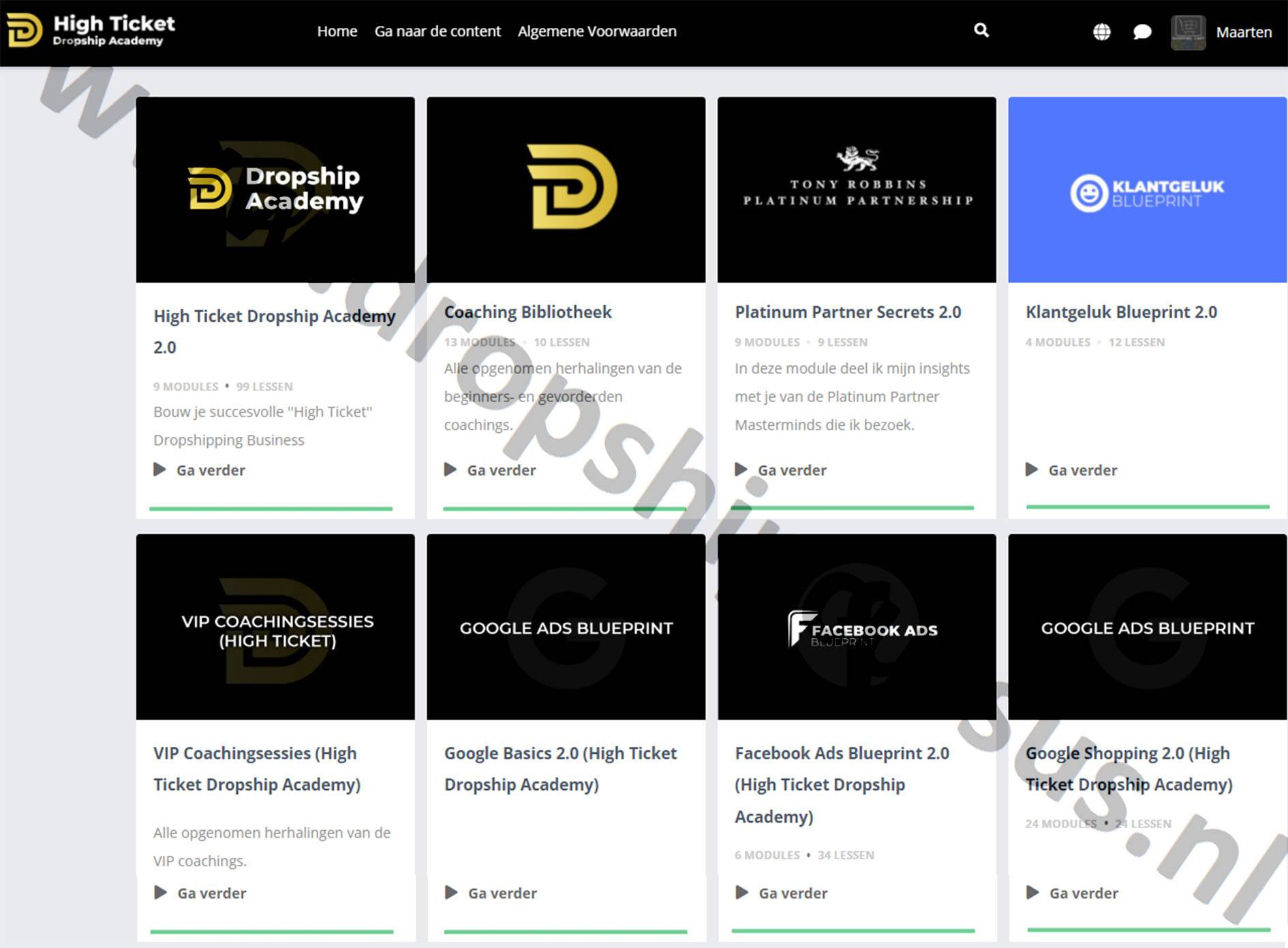Open the Platinum Partner Secrets 2.0 title
1288x948 pixels.
coord(847,312)
